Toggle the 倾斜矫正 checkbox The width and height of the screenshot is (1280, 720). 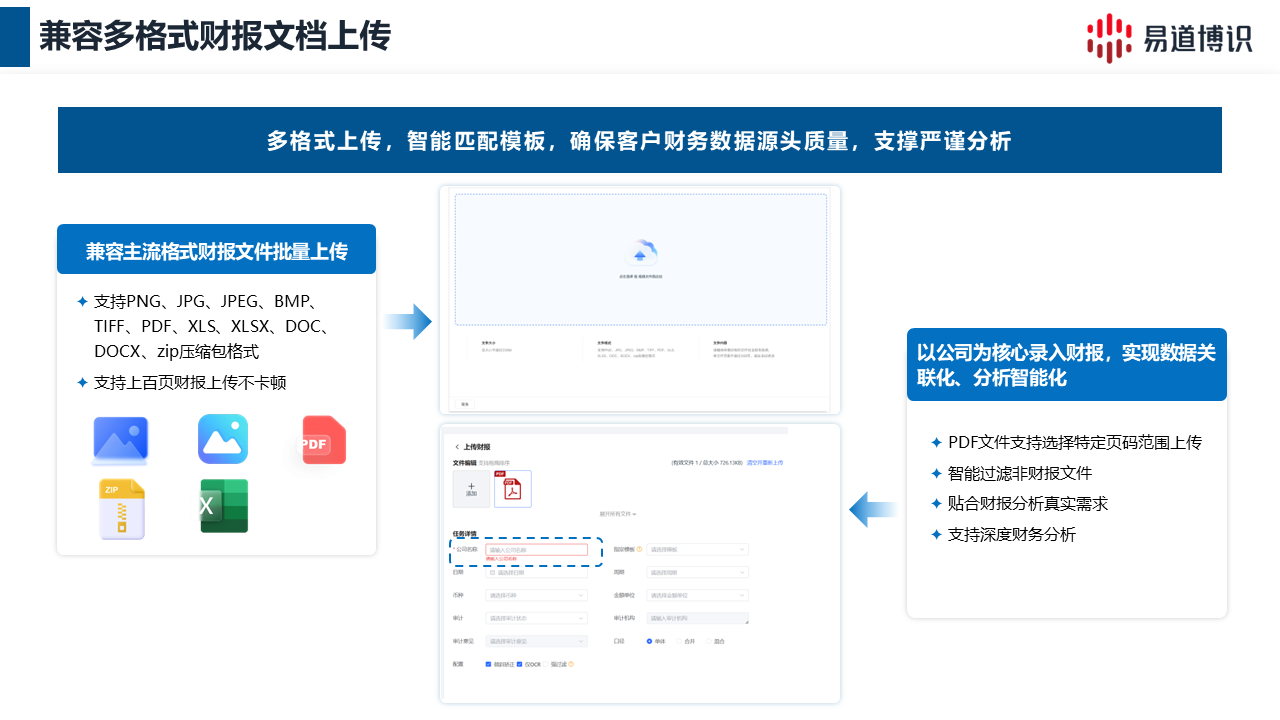[488, 664]
